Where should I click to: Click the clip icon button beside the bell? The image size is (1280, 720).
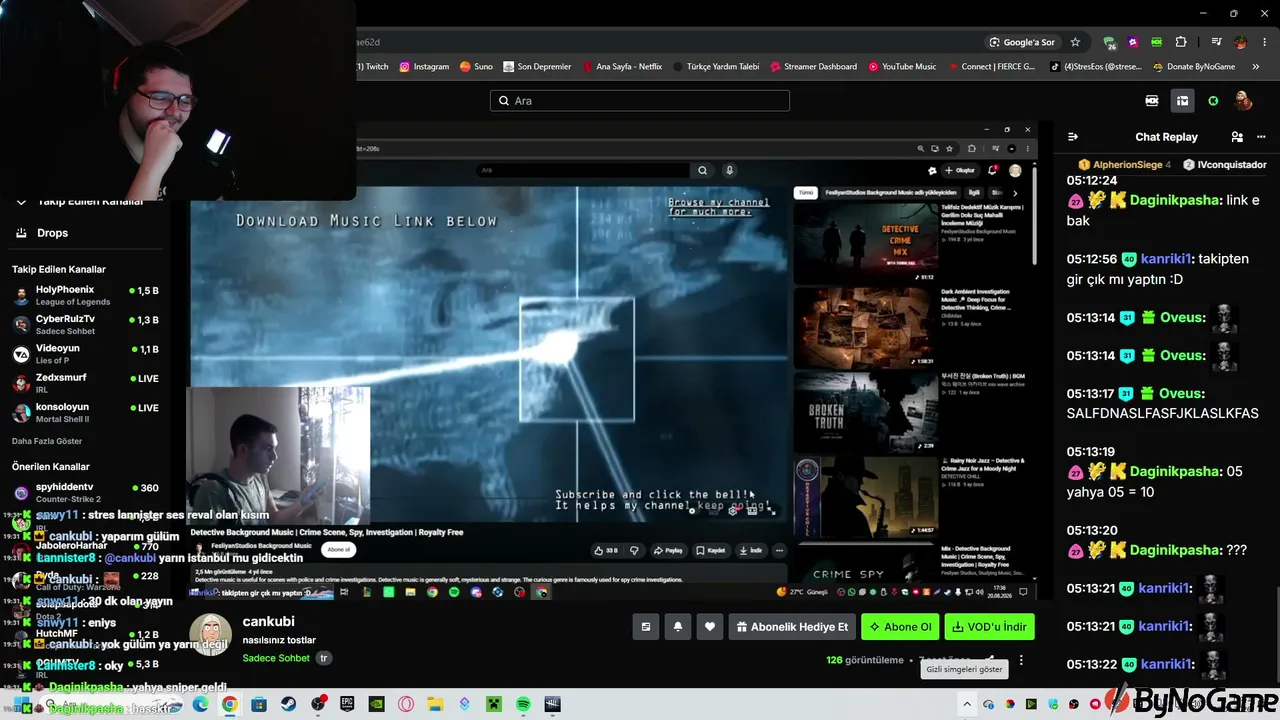click(646, 627)
